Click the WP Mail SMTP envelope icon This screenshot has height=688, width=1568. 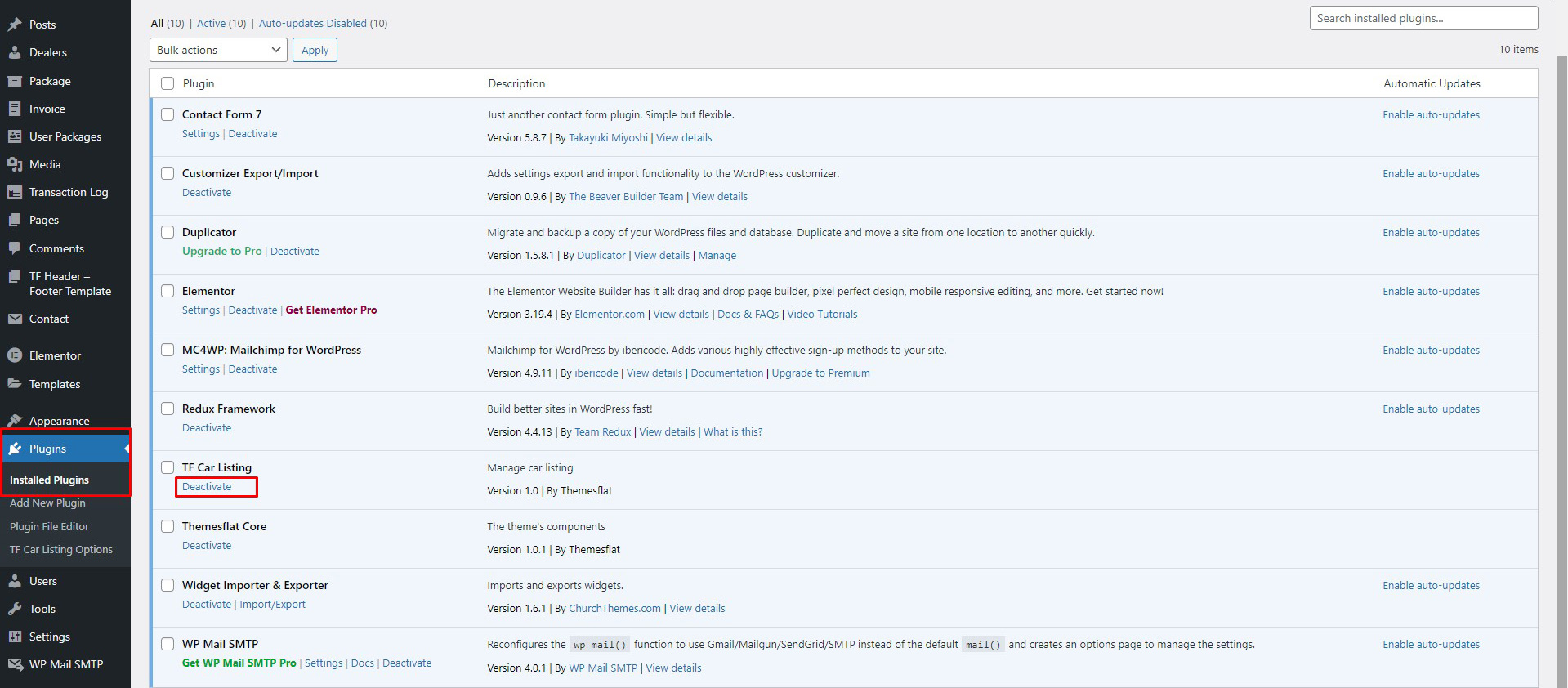pyautogui.click(x=15, y=664)
